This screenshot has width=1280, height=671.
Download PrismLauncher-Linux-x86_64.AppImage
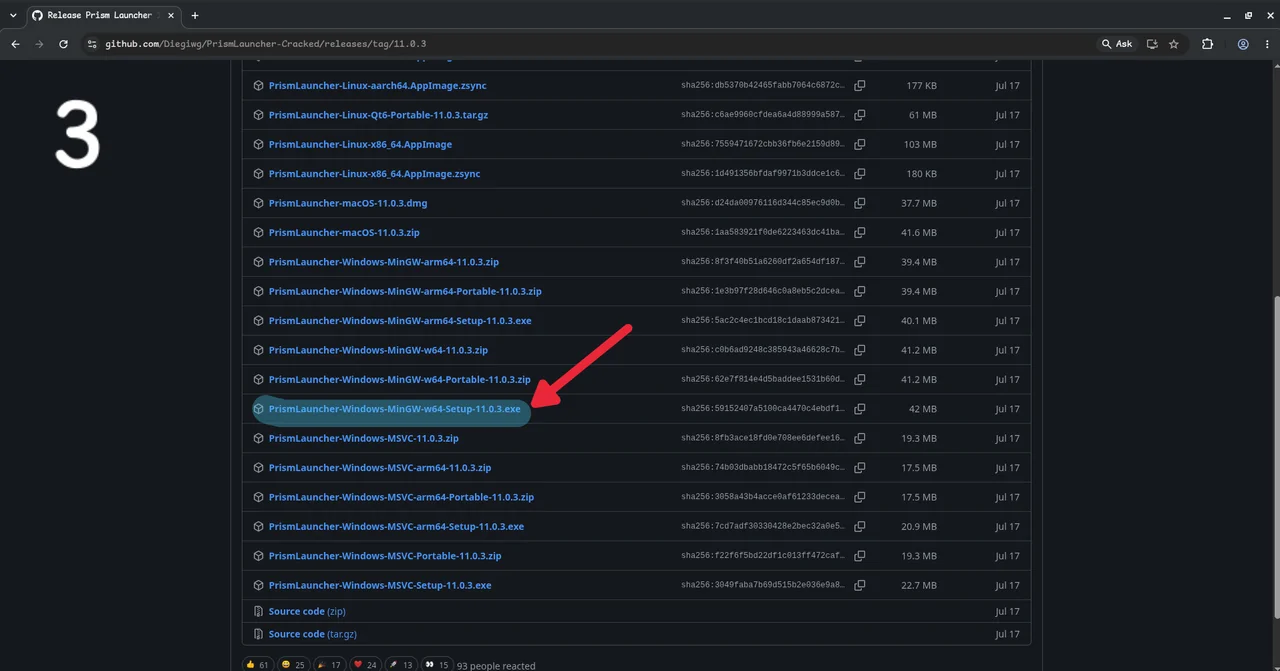tap(360, 145)
